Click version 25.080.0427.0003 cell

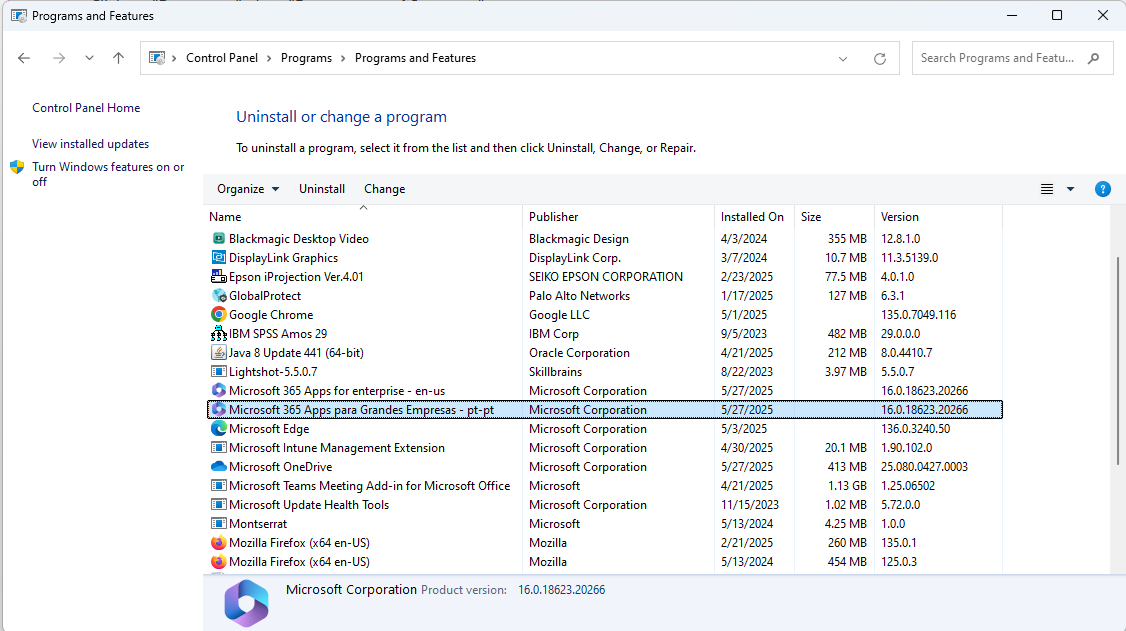(924, 467)
